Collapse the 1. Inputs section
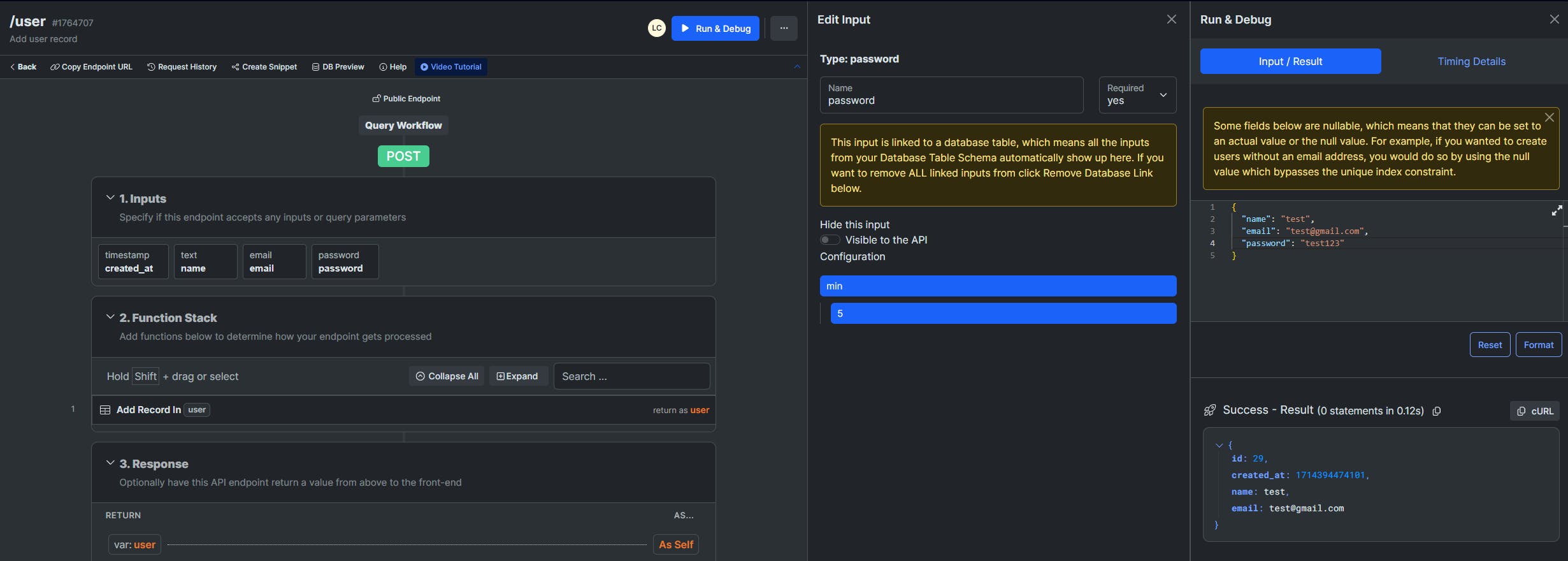This screenshot has width=1568, height=561. point(110,198)
